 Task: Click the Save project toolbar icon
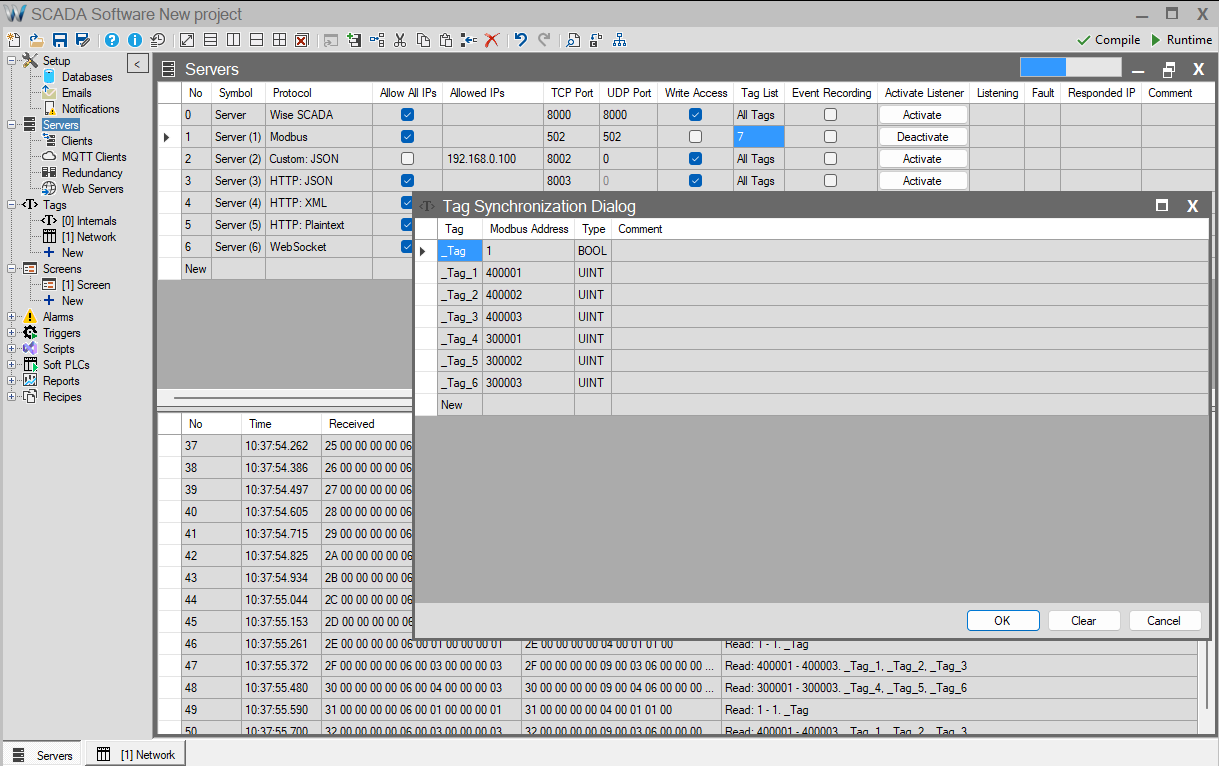pyautogui.click(x=60, y=40)
